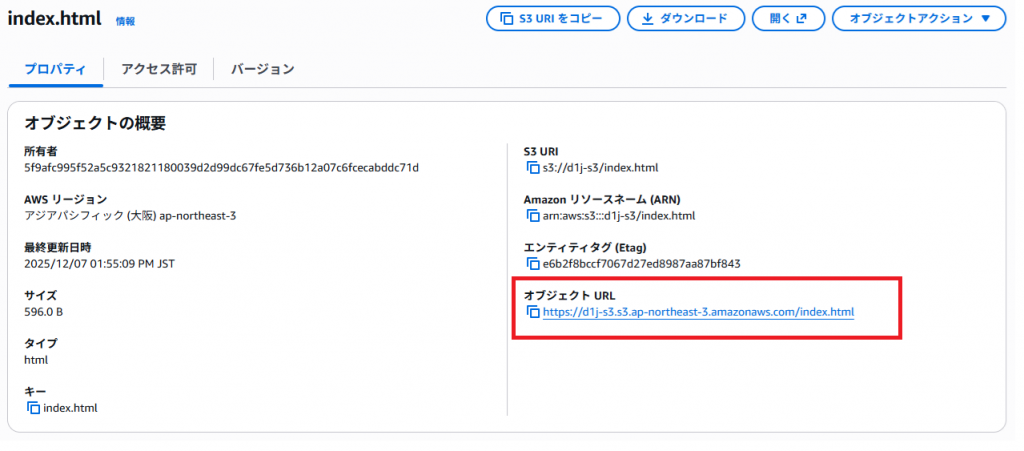Image resolution: width=1024 pixels, height=451 pixels.
Task: Click the copy icon beside オブジェクト URL link
Action: coord(532,312)
